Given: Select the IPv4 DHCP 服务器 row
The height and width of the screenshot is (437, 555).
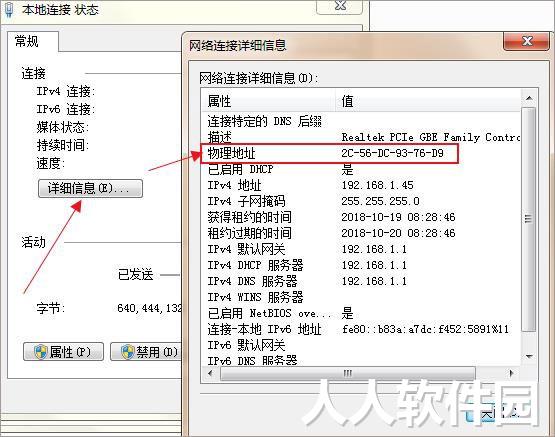Looking at the screenshot, I should click(x=361, y=265).
